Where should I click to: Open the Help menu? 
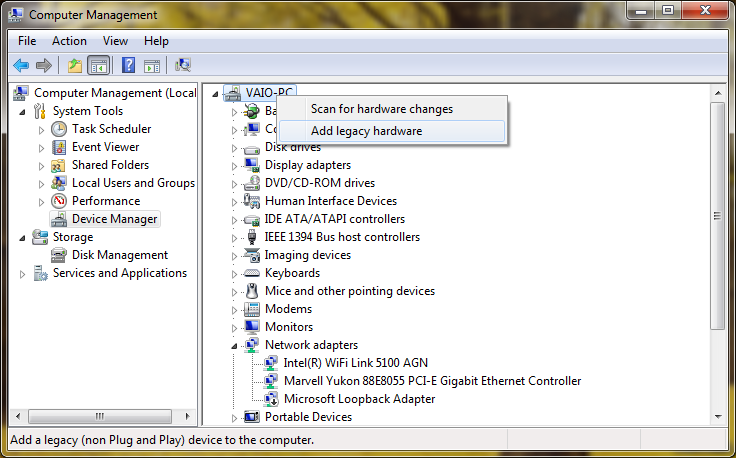pos(156,41)
